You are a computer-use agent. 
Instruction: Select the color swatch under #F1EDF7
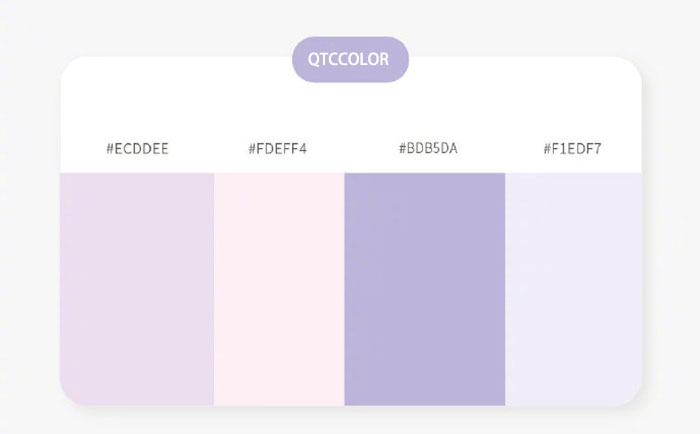(x=573, y=288)
